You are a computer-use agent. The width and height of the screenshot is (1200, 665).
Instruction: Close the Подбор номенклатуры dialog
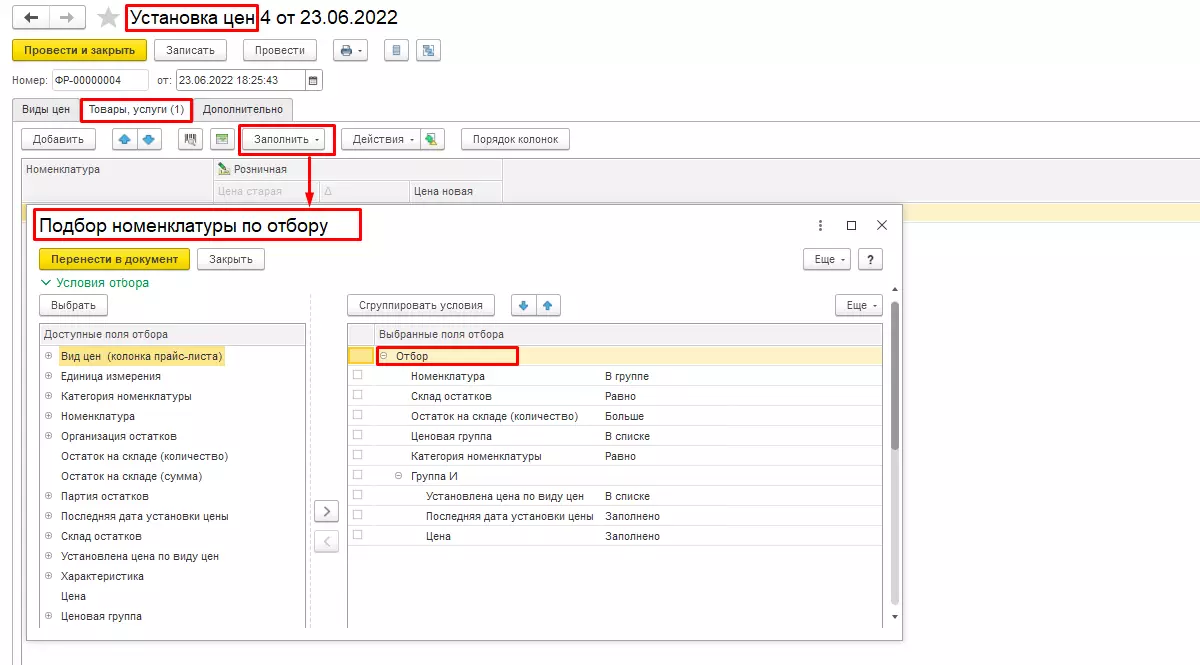pyautogui.click(x=882, y=226)
